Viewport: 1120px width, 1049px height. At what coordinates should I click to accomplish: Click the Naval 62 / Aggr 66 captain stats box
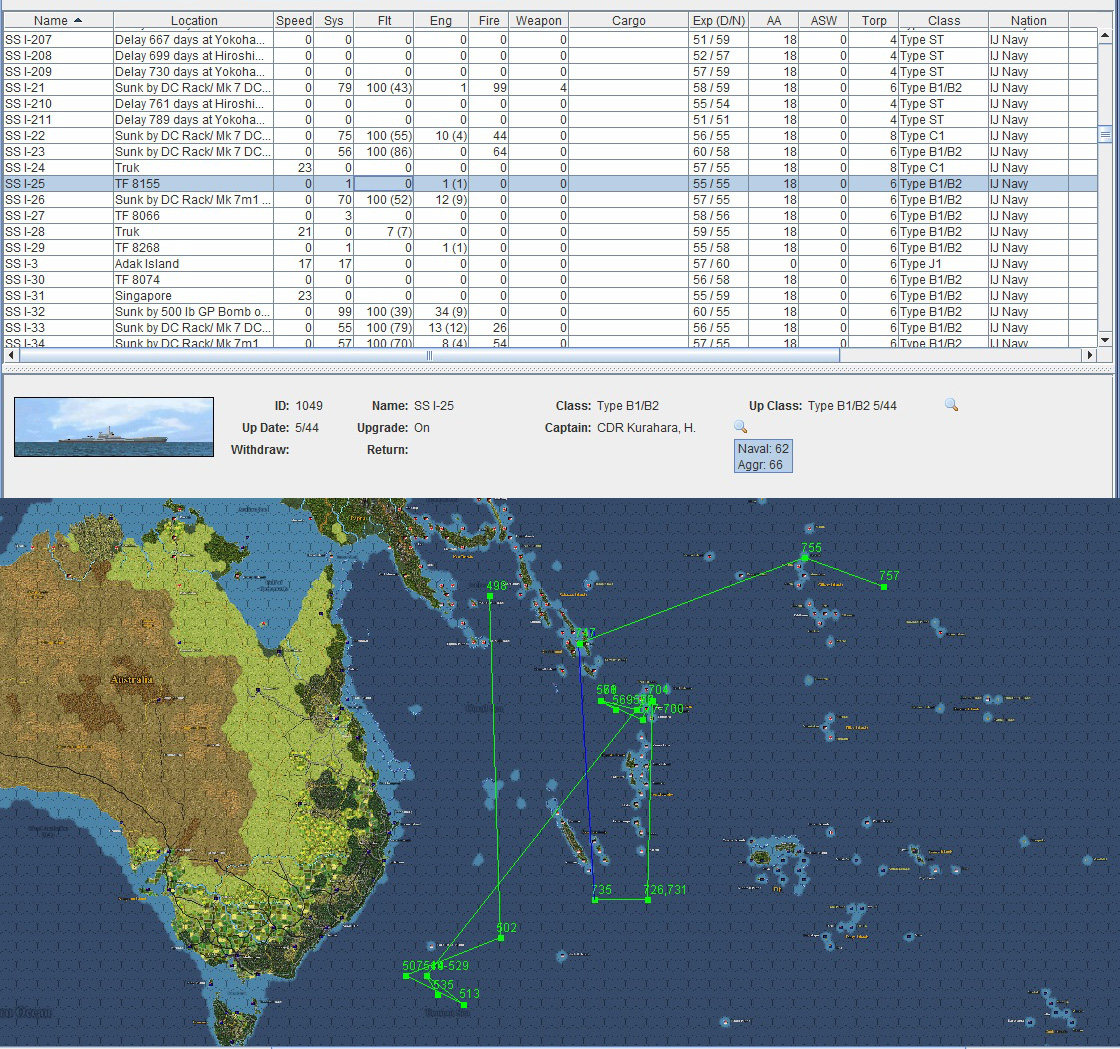764,456
